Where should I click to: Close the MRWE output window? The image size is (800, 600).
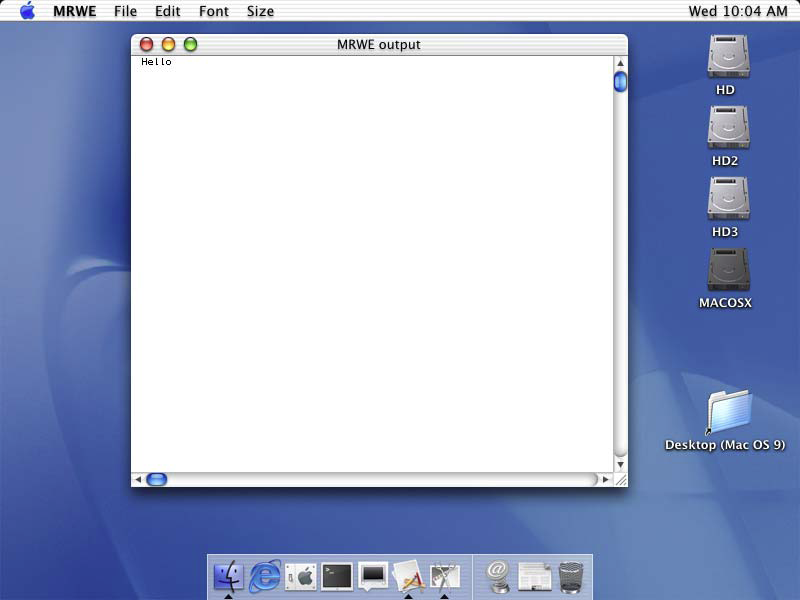coord(146,44)
